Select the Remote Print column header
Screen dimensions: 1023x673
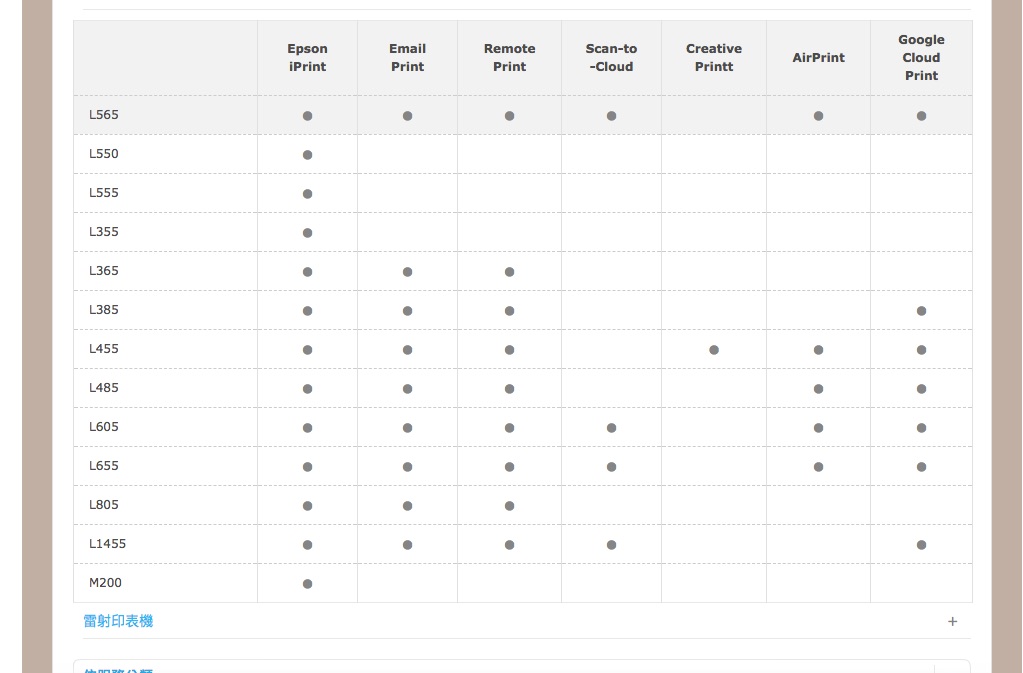click(x=510, y=57)
